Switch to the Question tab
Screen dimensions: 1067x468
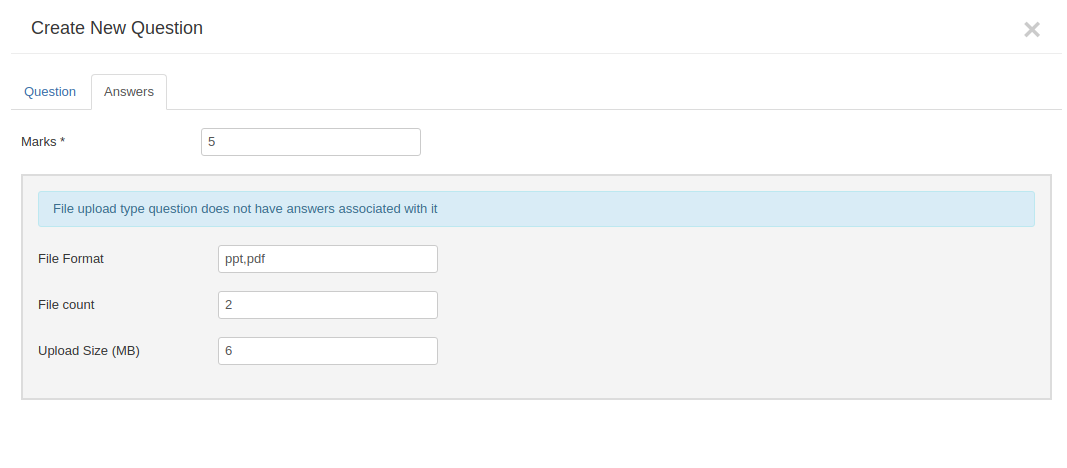[x=50, y=92]
